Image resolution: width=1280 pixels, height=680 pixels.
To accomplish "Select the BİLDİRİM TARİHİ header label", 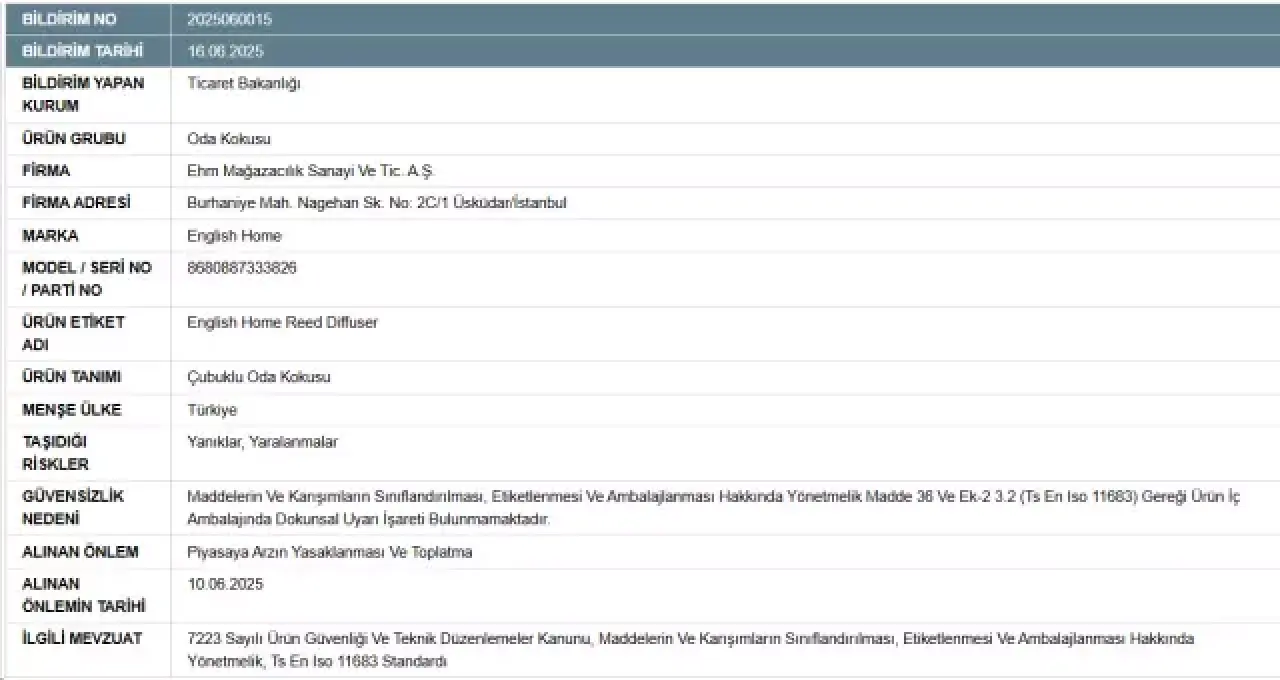I will [82, 51].
